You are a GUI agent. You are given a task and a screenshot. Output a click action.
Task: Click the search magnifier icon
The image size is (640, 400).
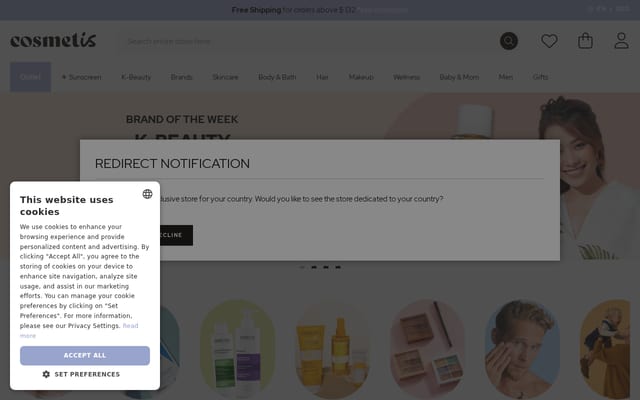click(x=509, y=41)
